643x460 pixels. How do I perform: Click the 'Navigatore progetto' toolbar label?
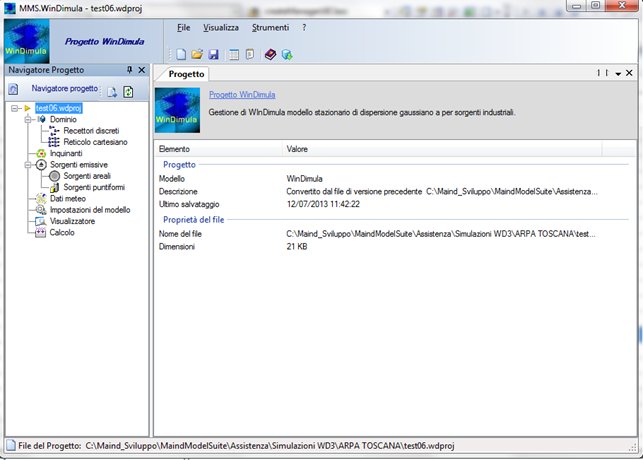(x=65, y=89)
